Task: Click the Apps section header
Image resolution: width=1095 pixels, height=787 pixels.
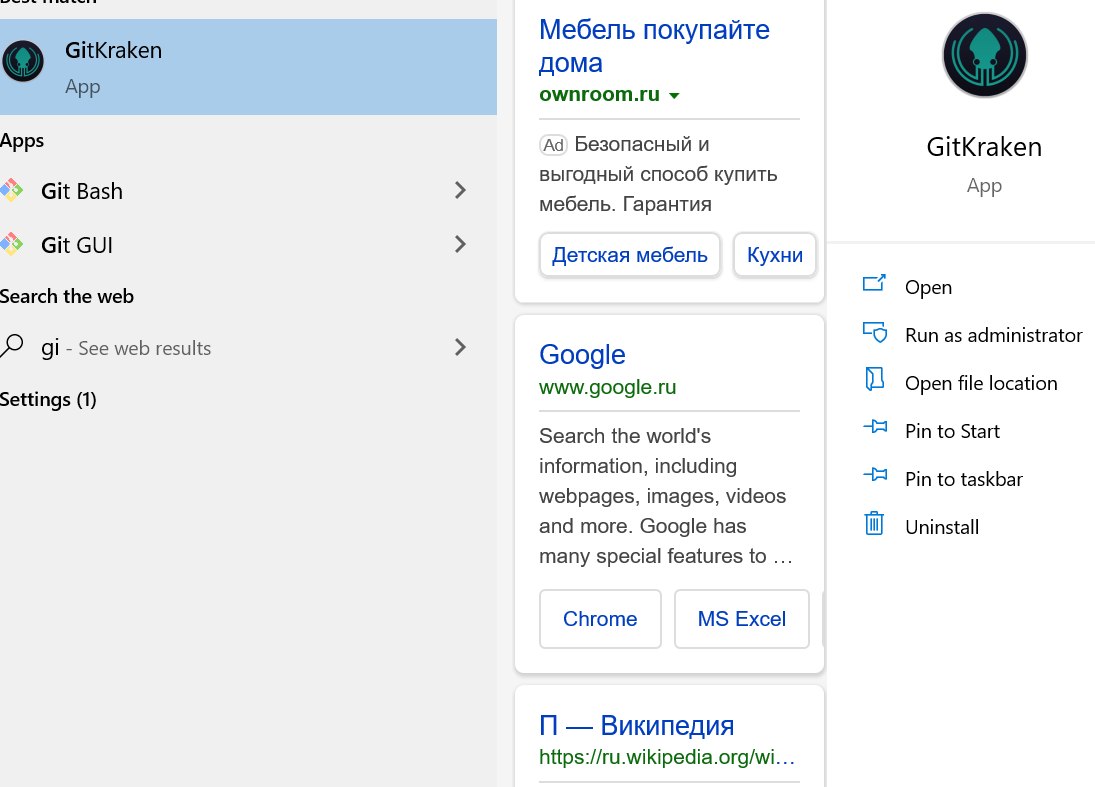Action: tap(22, 141)
